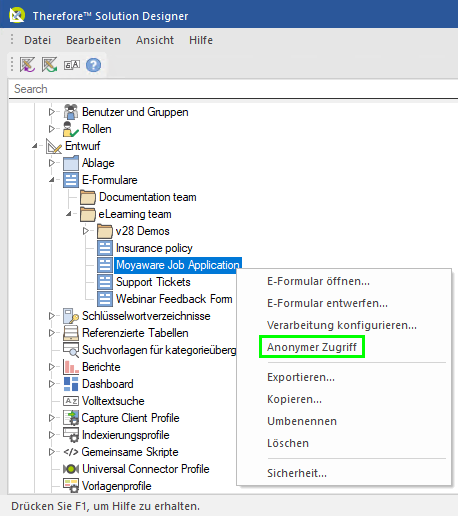Click the Support Tickets form icon

tap(105, 282)
